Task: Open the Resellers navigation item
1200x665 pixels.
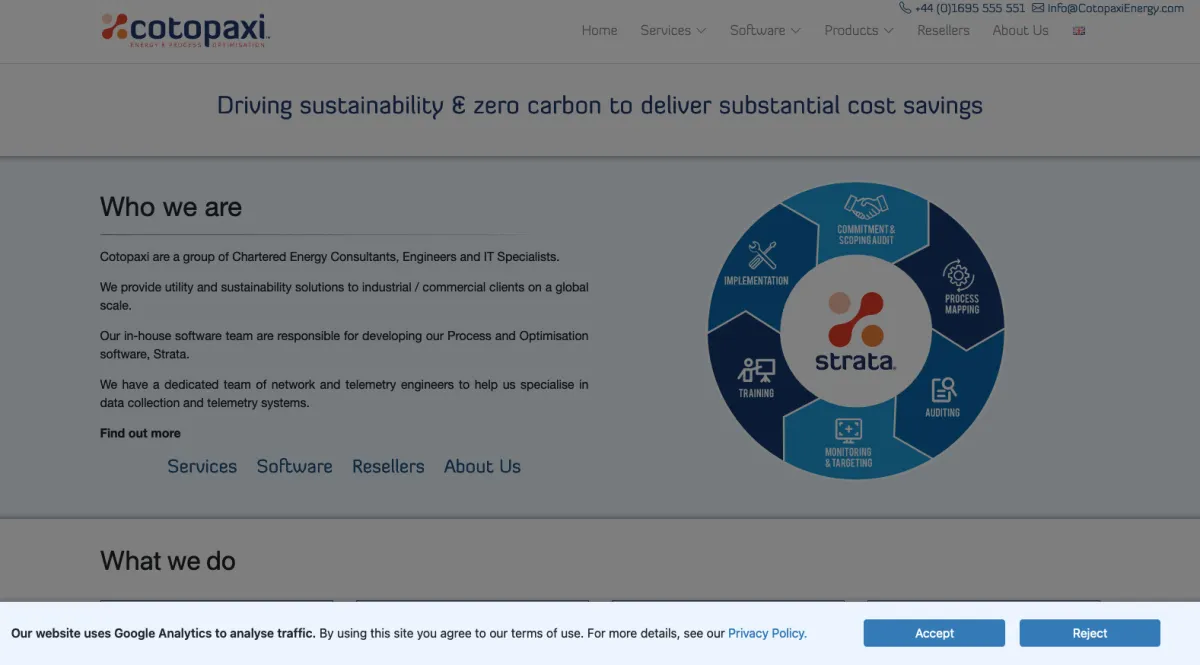Action: pos(943,31)
